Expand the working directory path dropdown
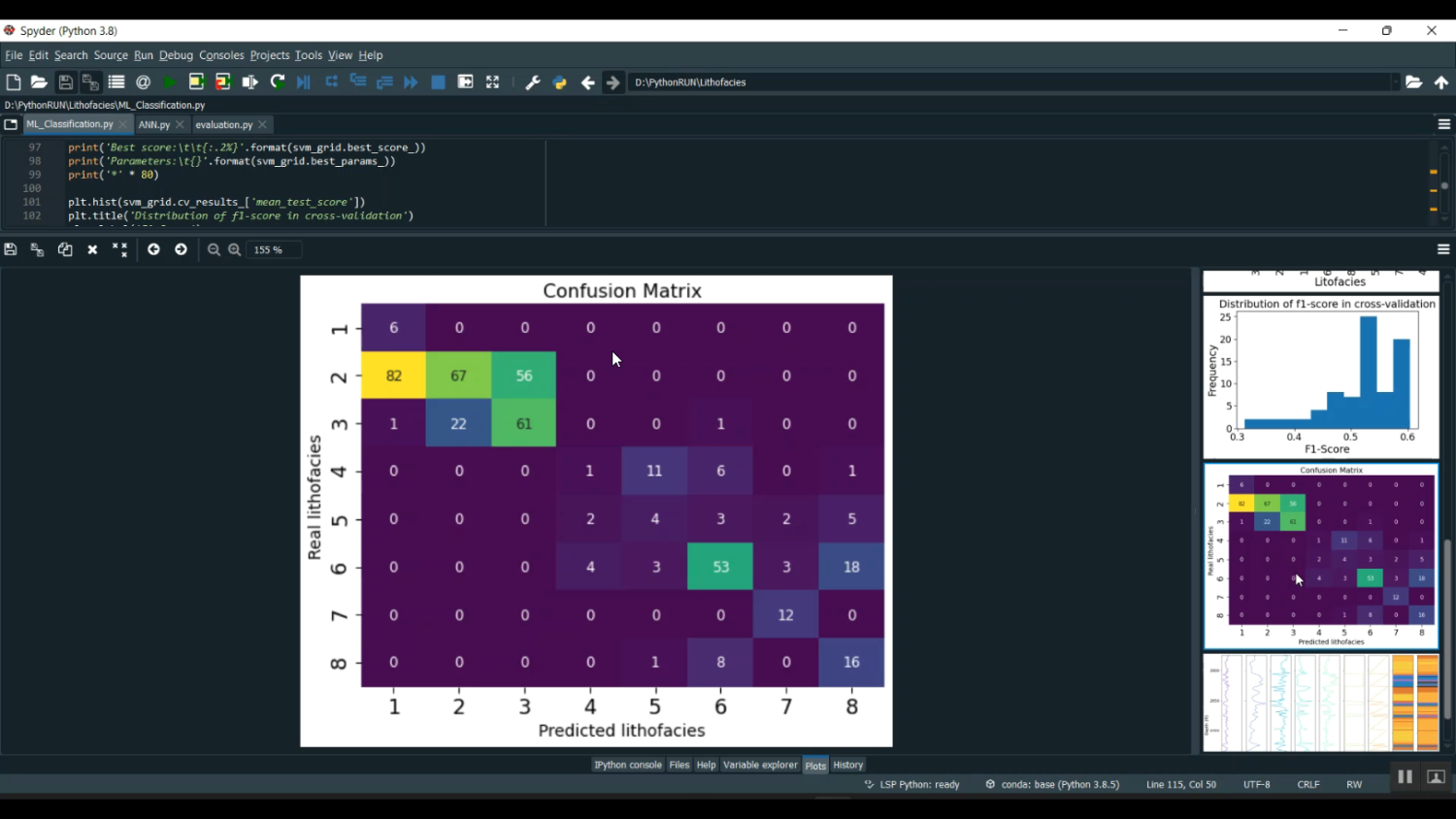This screenshot has height=819, width=1456. (x=1394, y=82)
